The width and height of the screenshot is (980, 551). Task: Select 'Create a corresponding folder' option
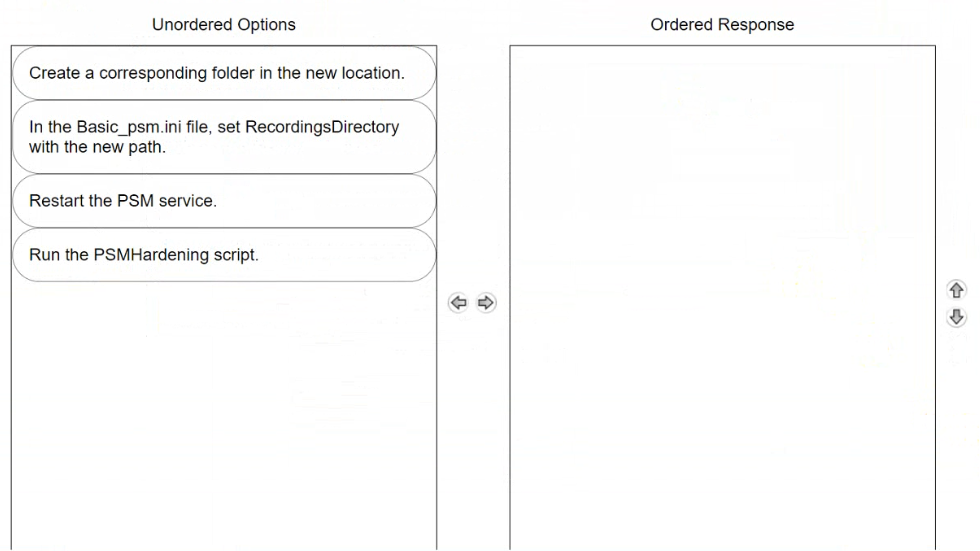[x=224, y=73]
